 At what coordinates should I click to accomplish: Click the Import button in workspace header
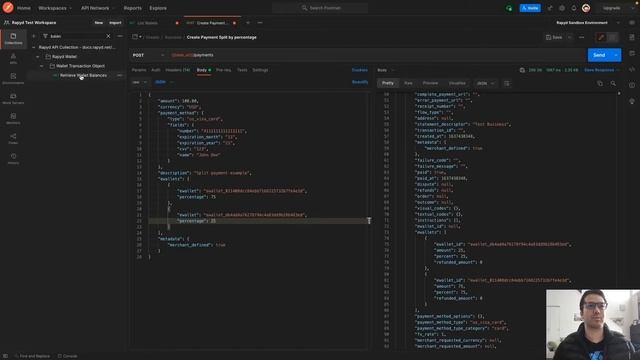pyautogui.click(x=115, y=23)
